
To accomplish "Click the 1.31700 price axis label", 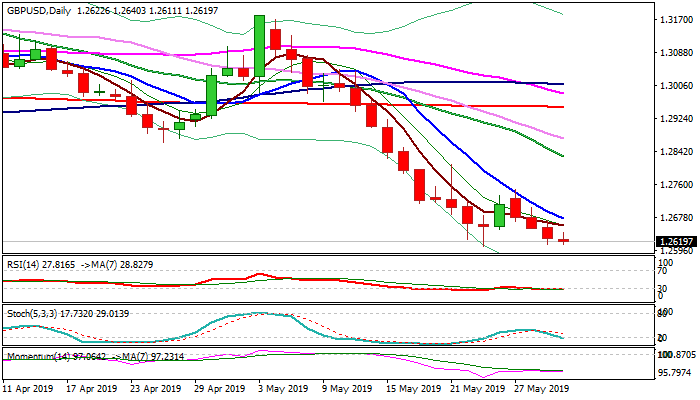I will coord(677,20).
